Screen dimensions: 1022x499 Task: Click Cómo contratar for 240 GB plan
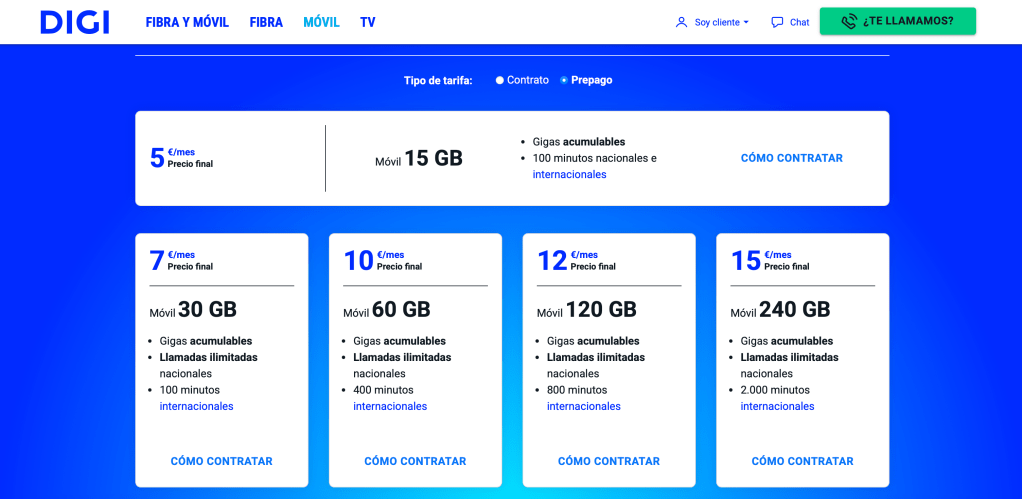point(802,461)
